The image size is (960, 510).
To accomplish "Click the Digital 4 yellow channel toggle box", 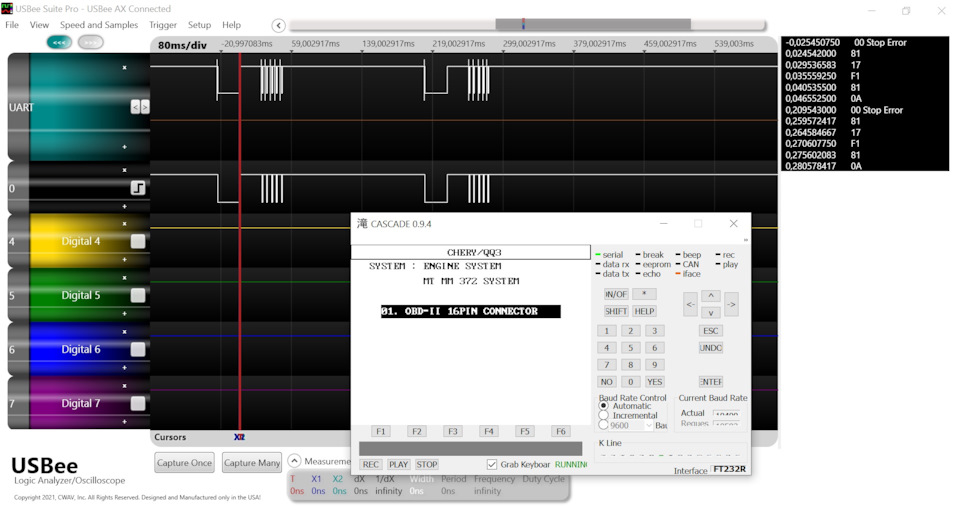I will point(138,241).
